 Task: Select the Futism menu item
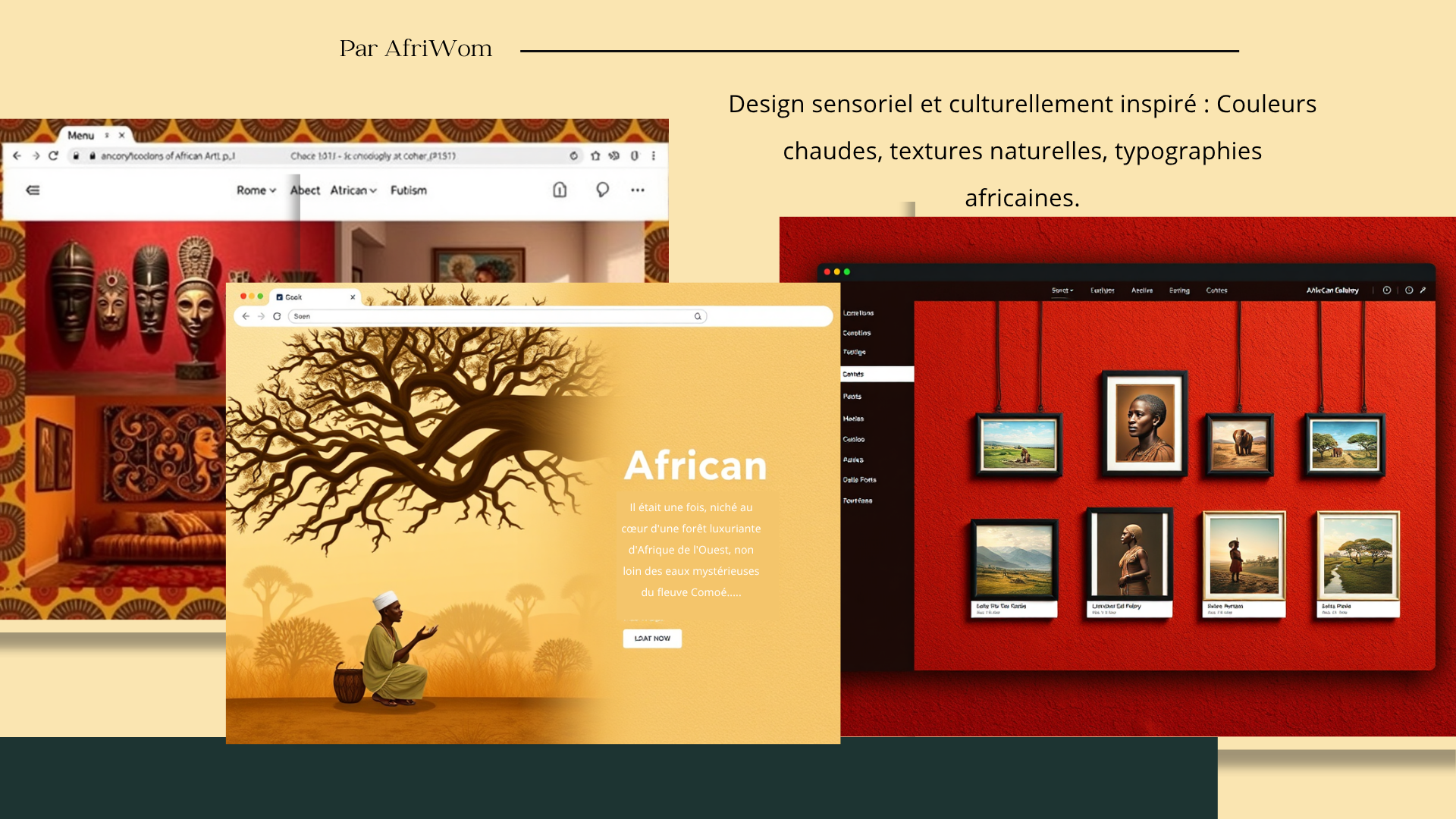(409, 190)
